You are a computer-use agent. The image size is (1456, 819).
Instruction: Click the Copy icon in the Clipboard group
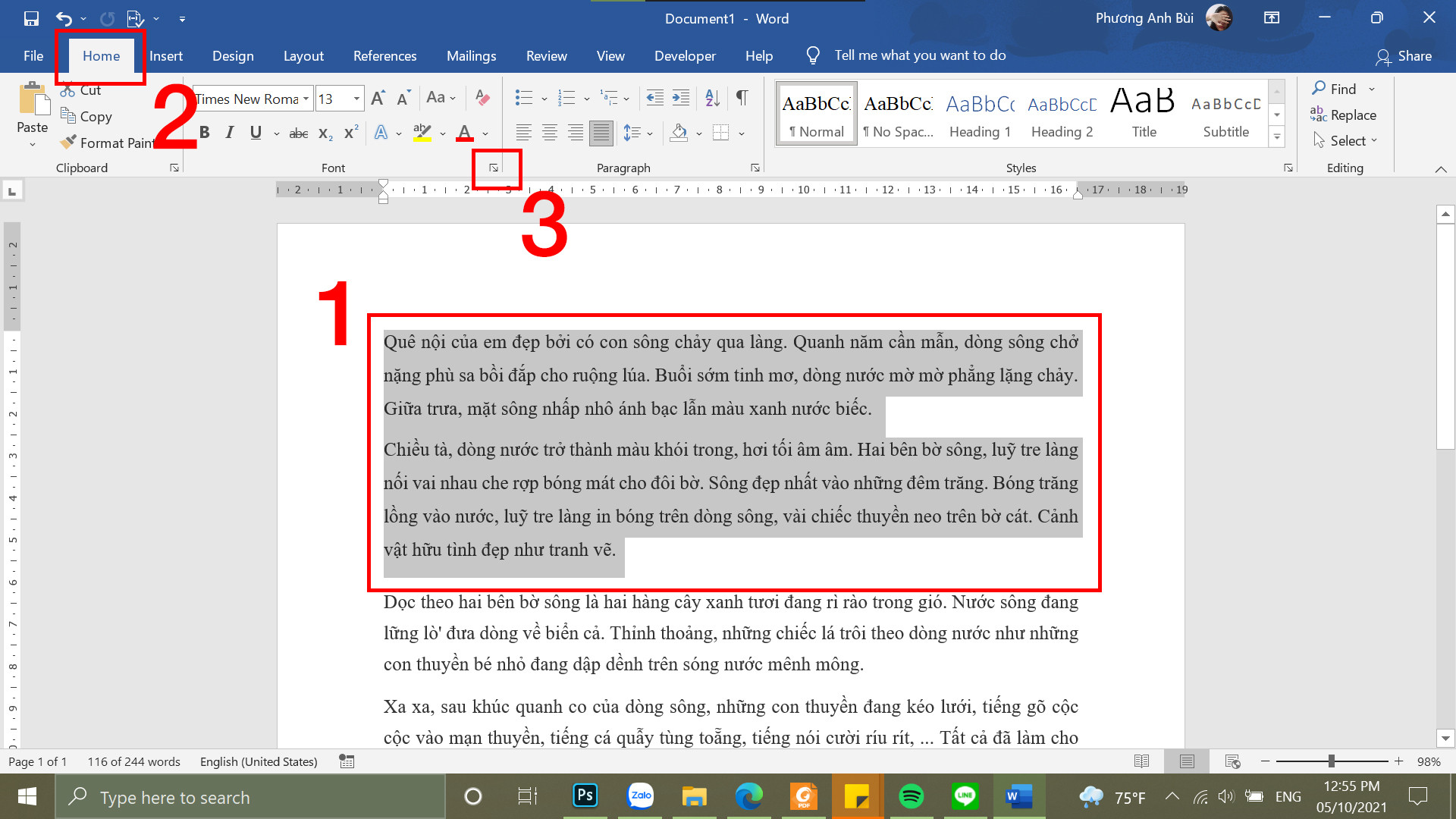86,116
